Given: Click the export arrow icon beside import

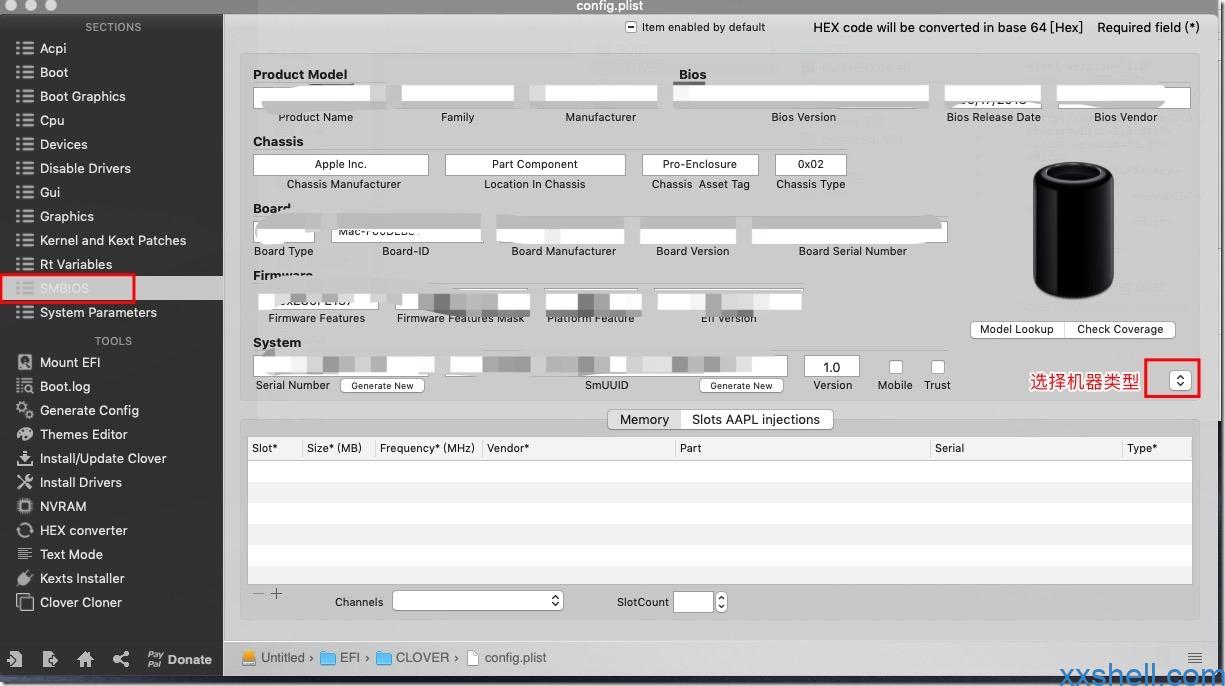Looking at the screenshot, I should coord(50,659).
